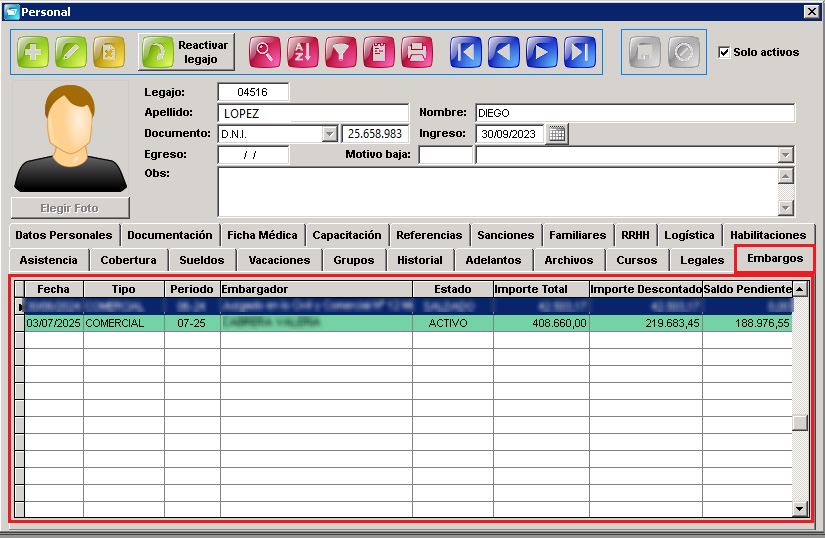Expand the Motivo baja dropdown
The width and height of the screenshot is (825, 538).
(786, 155)
